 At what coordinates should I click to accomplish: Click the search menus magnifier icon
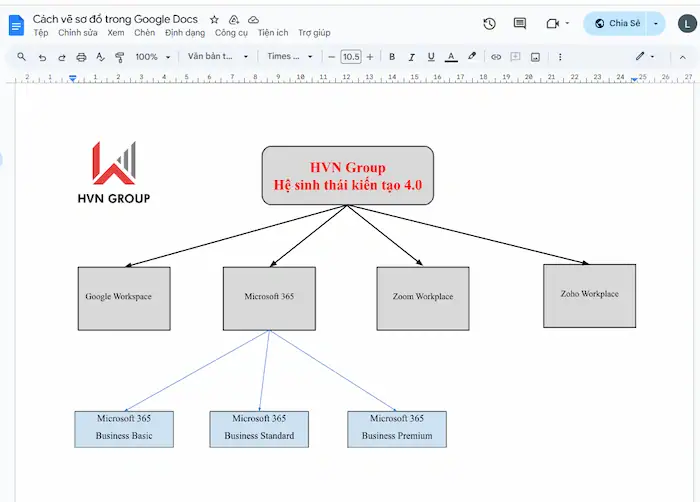pyautogui.click(x=21, y=57)
